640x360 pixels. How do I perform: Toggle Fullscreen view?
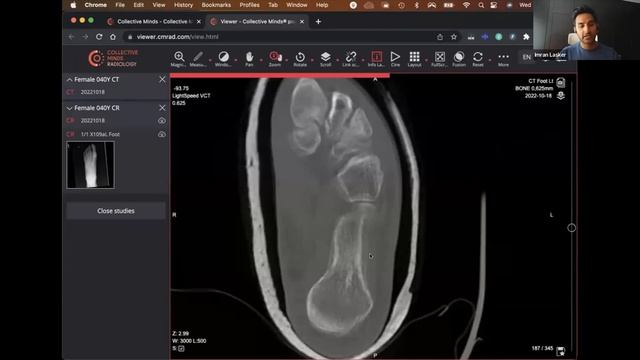click(x=440, y=58)
